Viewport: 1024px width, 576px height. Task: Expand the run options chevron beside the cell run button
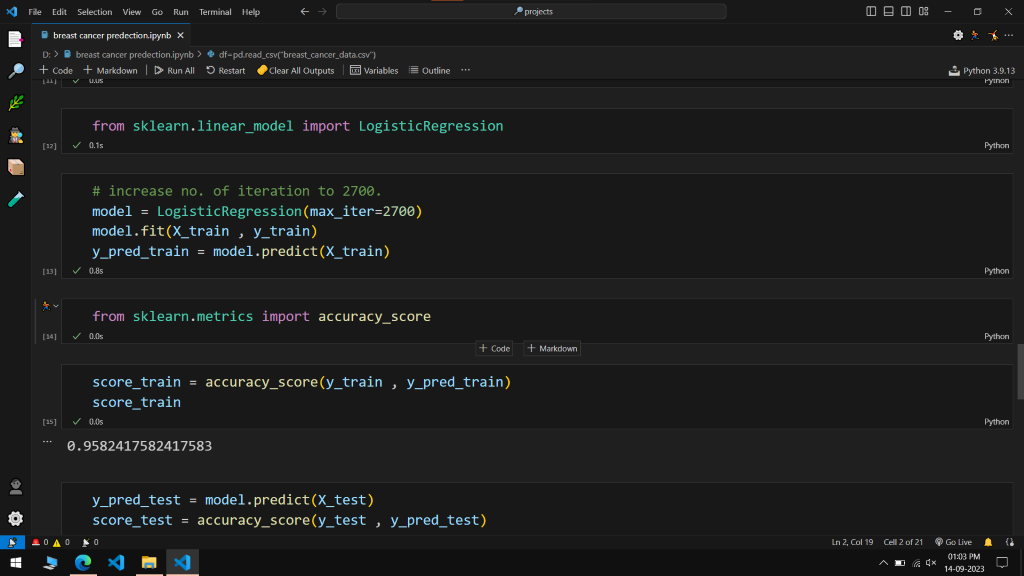(x=56, y=306)
